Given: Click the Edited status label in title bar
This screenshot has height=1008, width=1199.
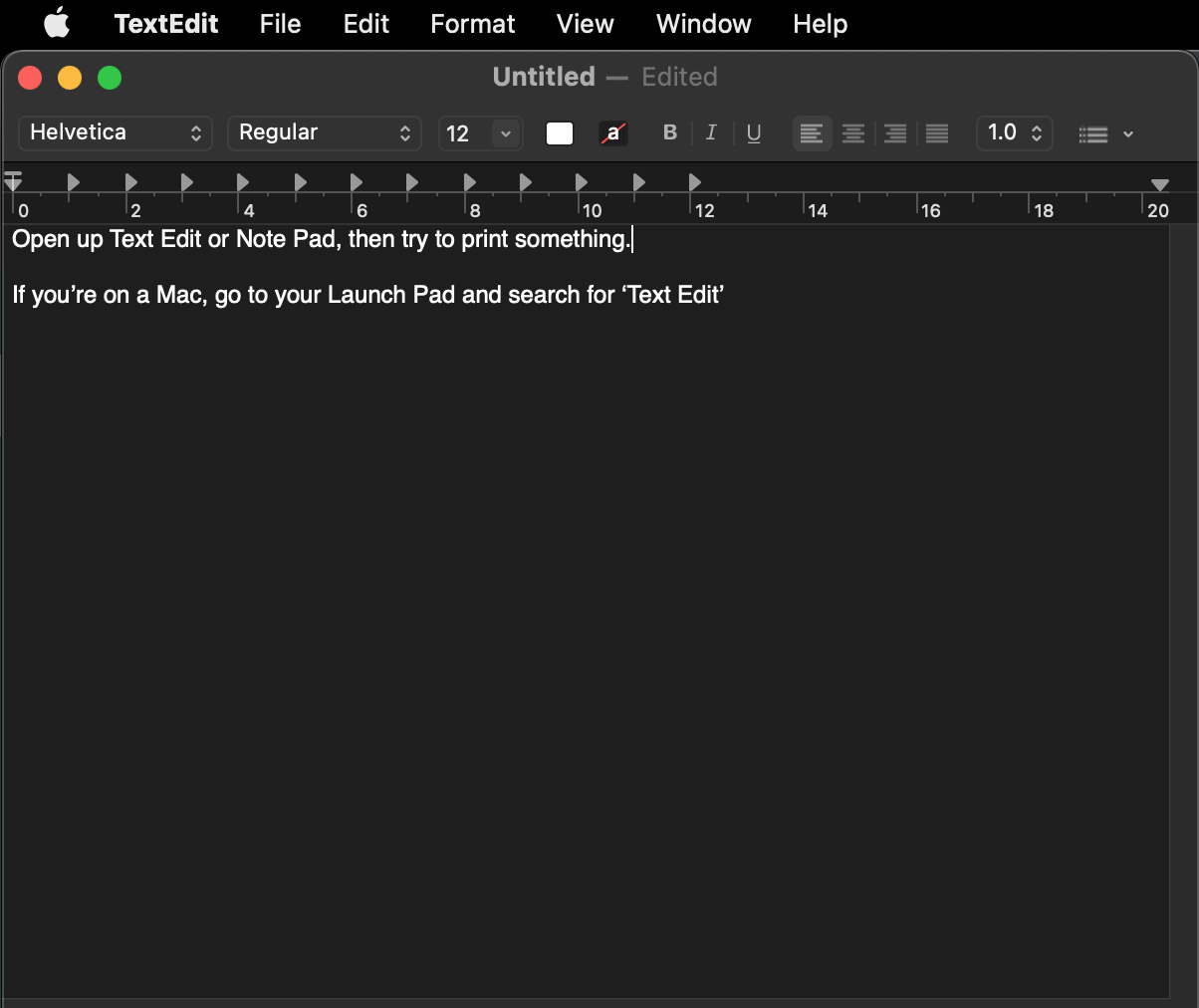Looking at the screenshot, I should [679, 77].
